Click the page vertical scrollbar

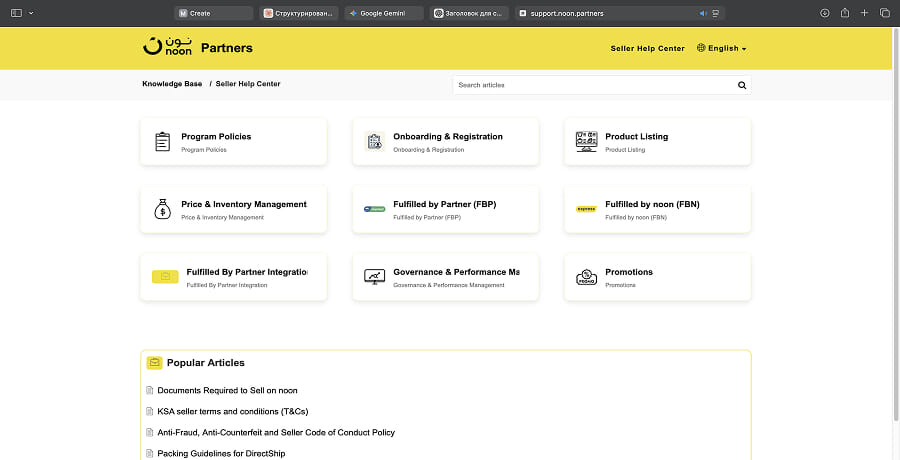[x=897, y=224]
